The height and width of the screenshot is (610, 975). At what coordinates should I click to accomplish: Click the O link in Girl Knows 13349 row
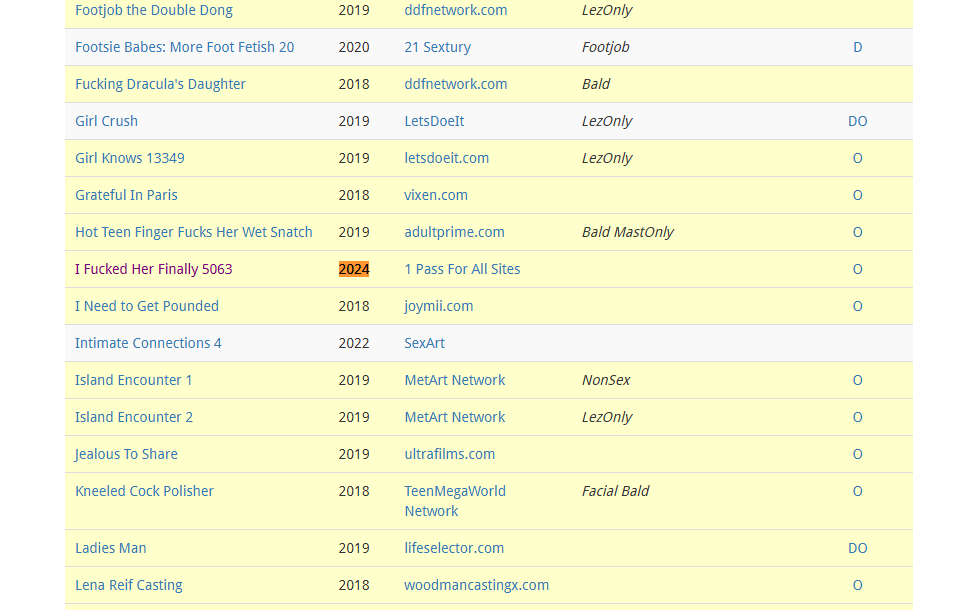point(857,158)
